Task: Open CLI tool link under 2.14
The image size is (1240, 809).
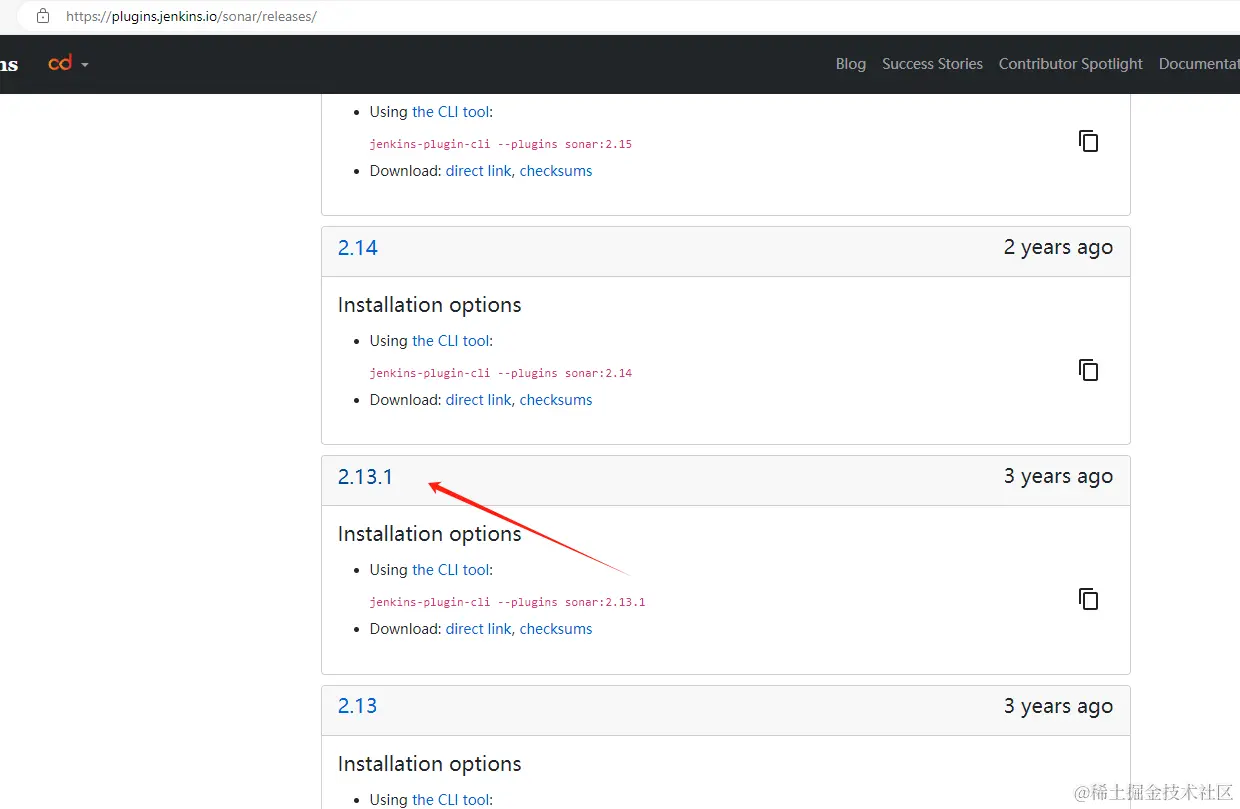Action: pos(450,341)
